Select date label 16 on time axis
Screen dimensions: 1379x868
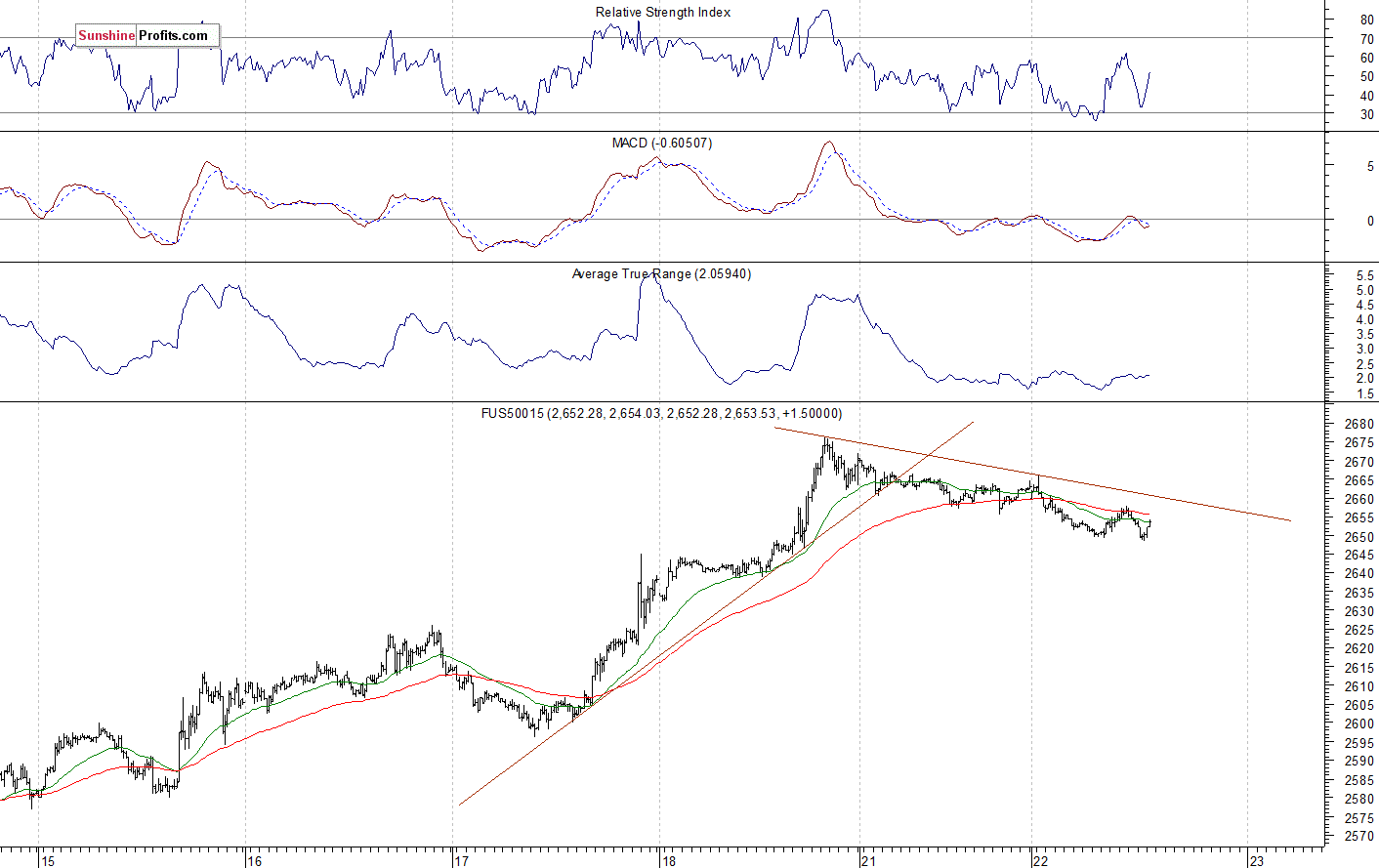coord(255,861)
